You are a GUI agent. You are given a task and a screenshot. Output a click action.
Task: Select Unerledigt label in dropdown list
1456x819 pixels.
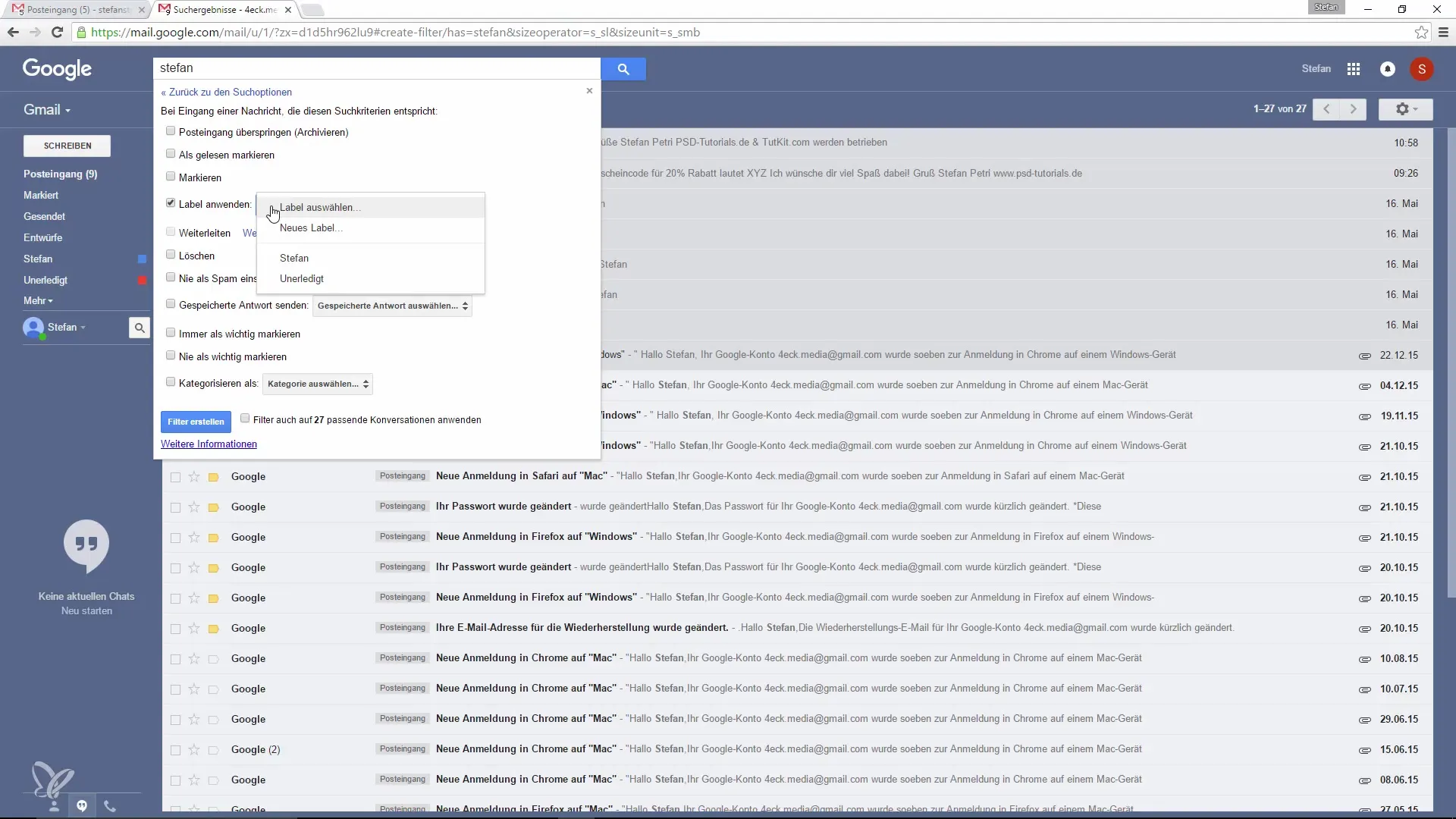coord(371,279)
